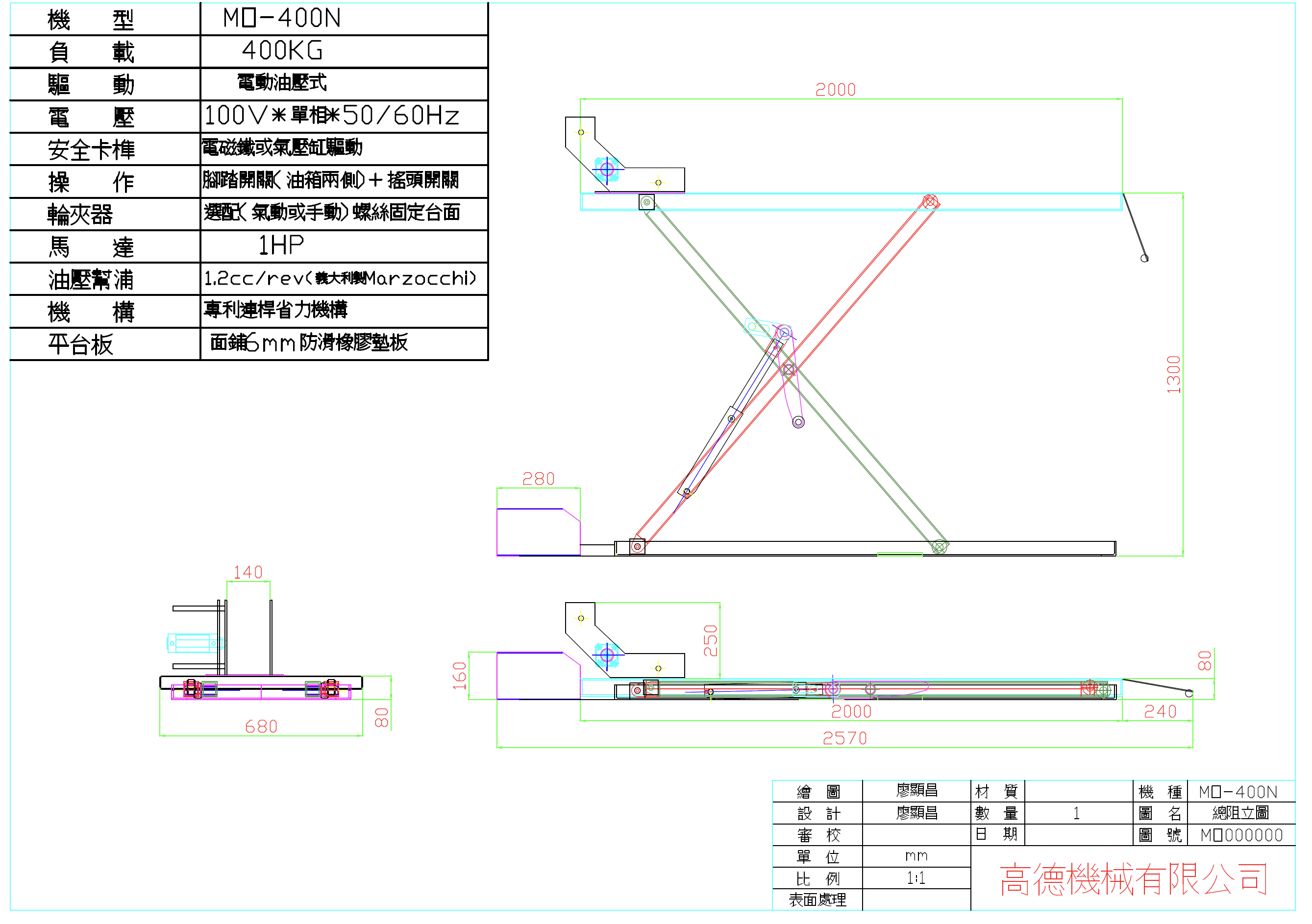Click the scissor arm center pivot joint
The width and height of the screenshot is (1312, 924).
789,369
